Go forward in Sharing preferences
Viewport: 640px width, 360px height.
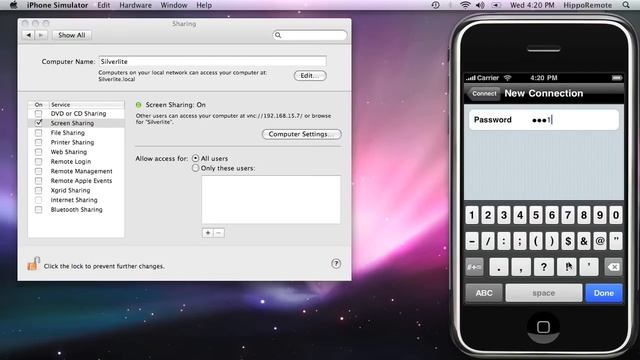41,35
